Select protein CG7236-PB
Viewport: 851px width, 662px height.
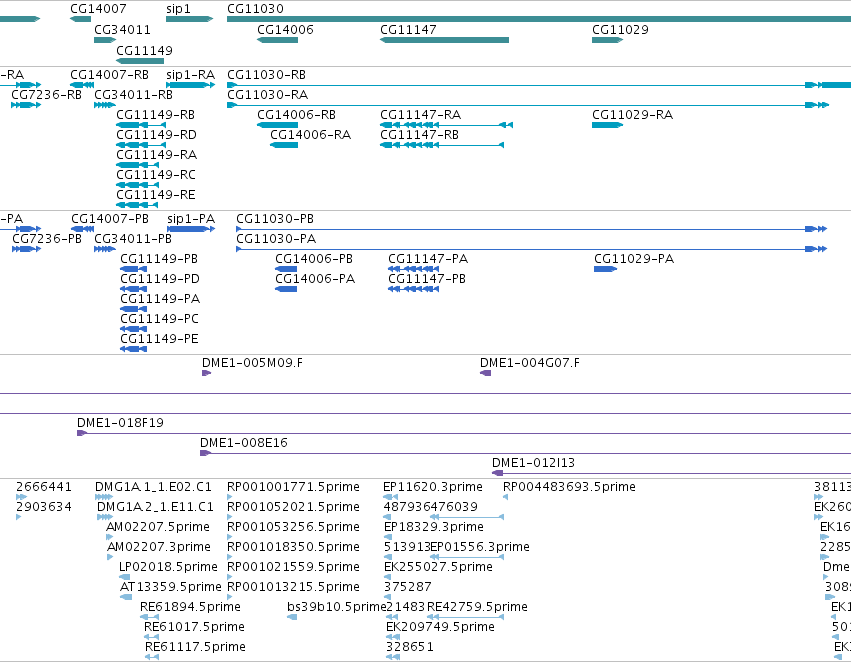(x=27, y=249)
